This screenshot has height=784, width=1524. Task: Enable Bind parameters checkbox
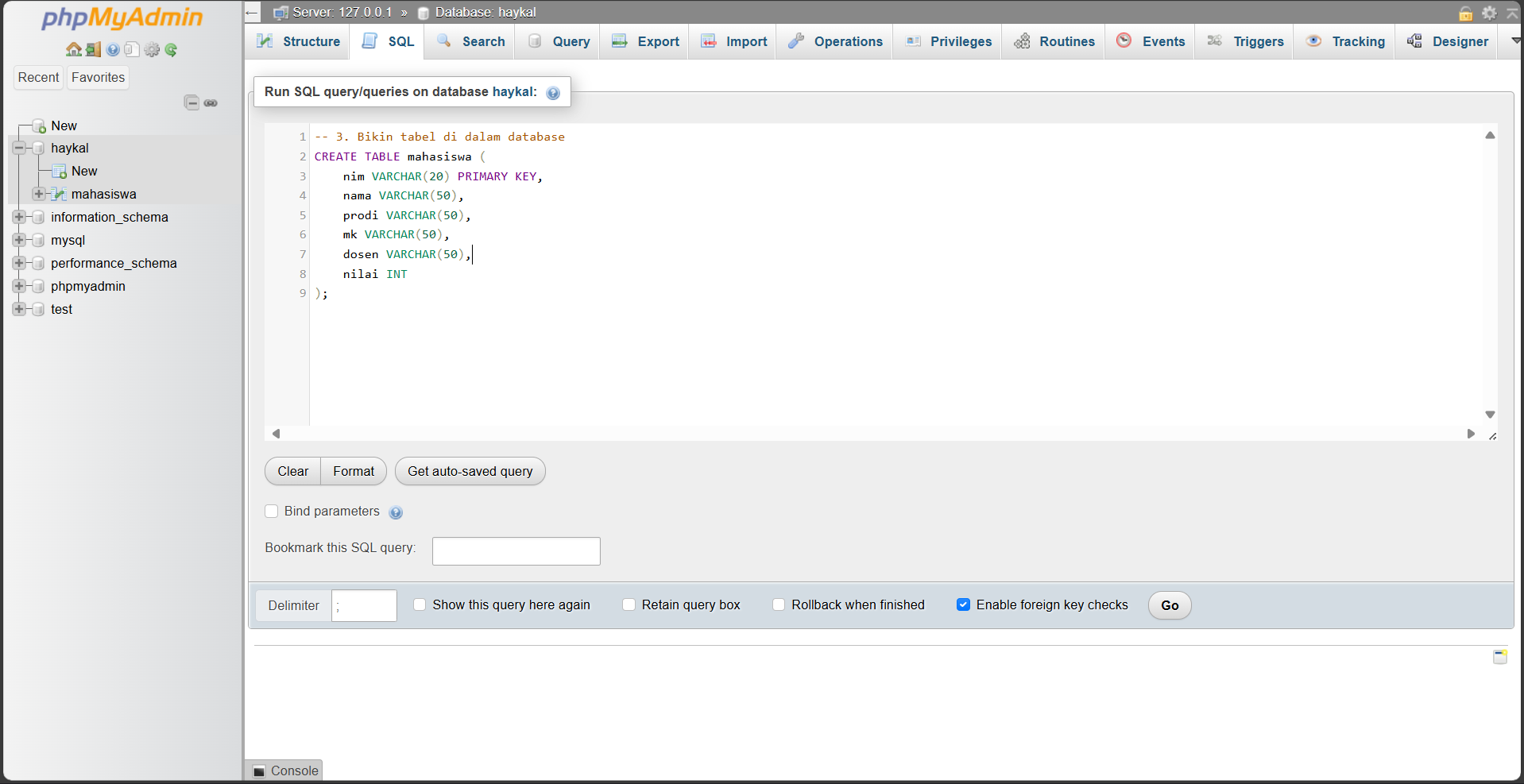coord(272,512)
